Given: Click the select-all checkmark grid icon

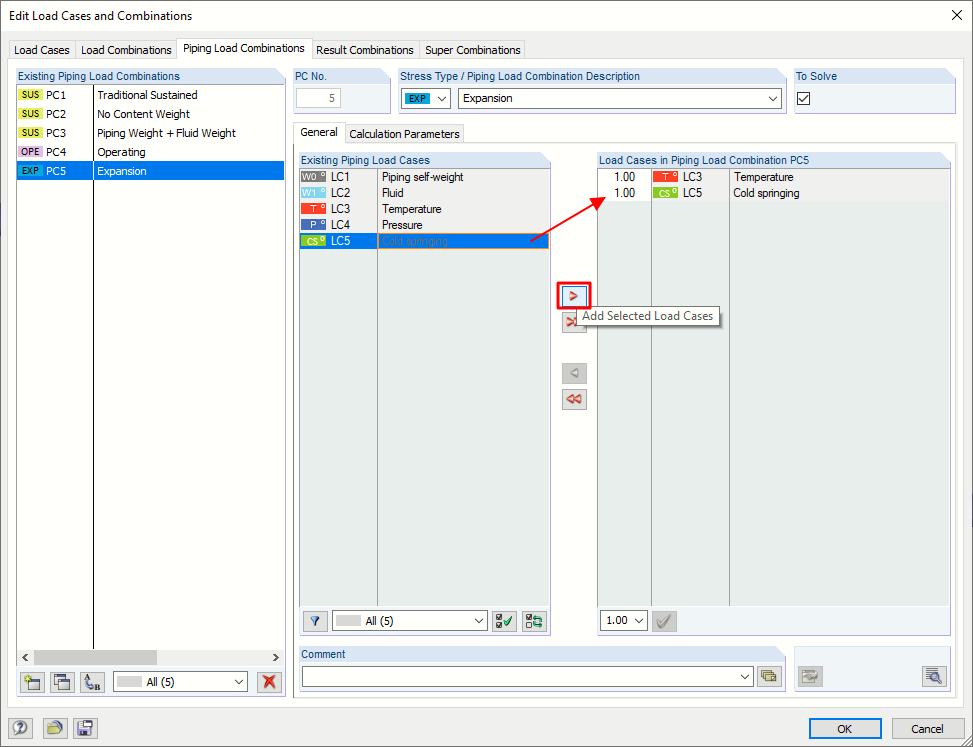Looking at the screenshot, I should pyautogui.click(x=503, y=620).
